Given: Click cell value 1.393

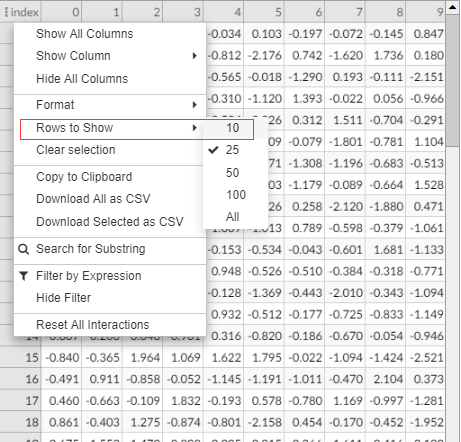Looking at the screenshot, I should coord(307,99).
